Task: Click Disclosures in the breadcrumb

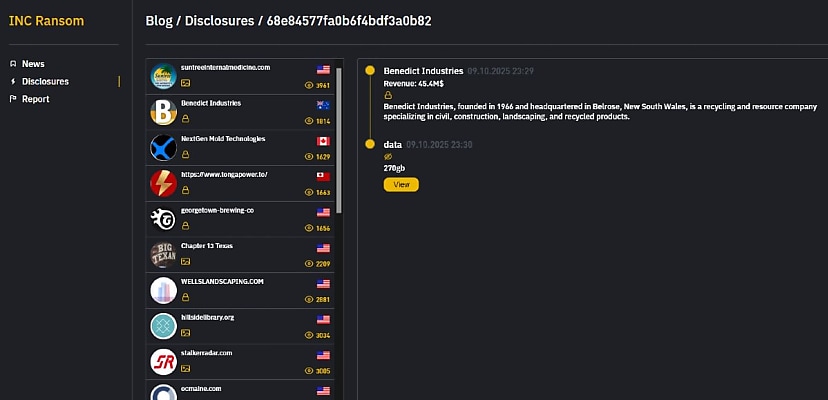Action: click(220, 21)
